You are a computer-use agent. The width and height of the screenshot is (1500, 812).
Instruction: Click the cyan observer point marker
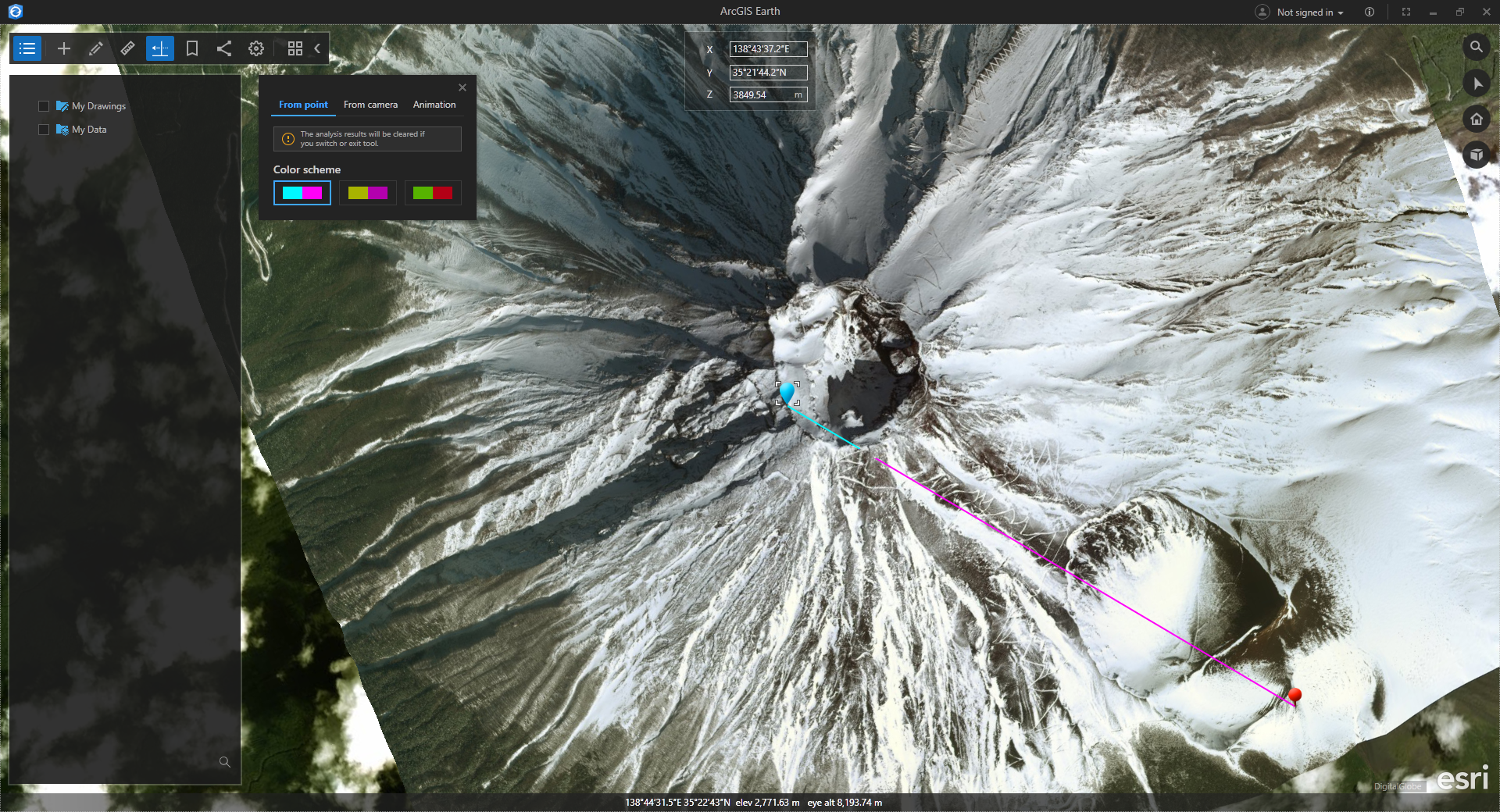coord(787,393)
